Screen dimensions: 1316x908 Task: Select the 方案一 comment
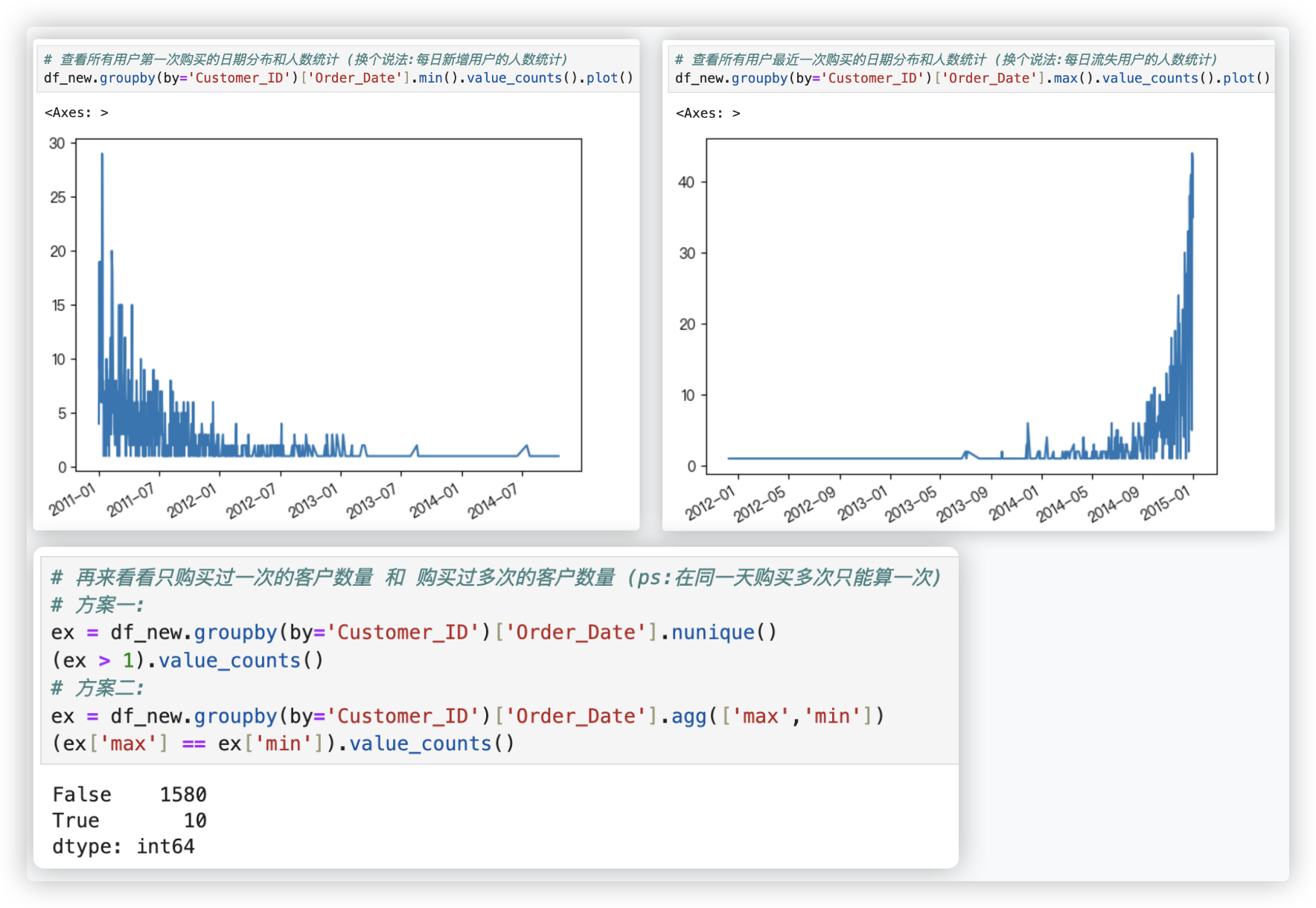(98, 604)
